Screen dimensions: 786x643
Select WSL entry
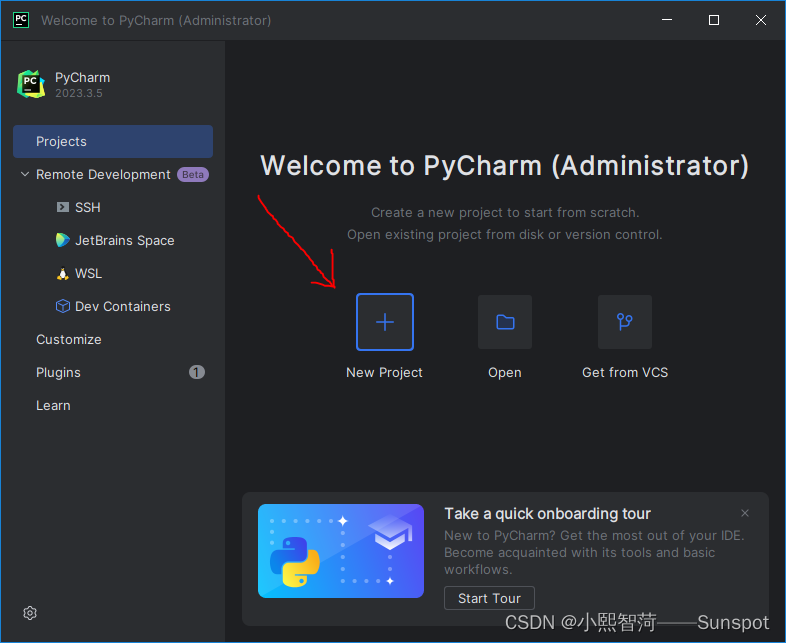[x=89, y=274]
